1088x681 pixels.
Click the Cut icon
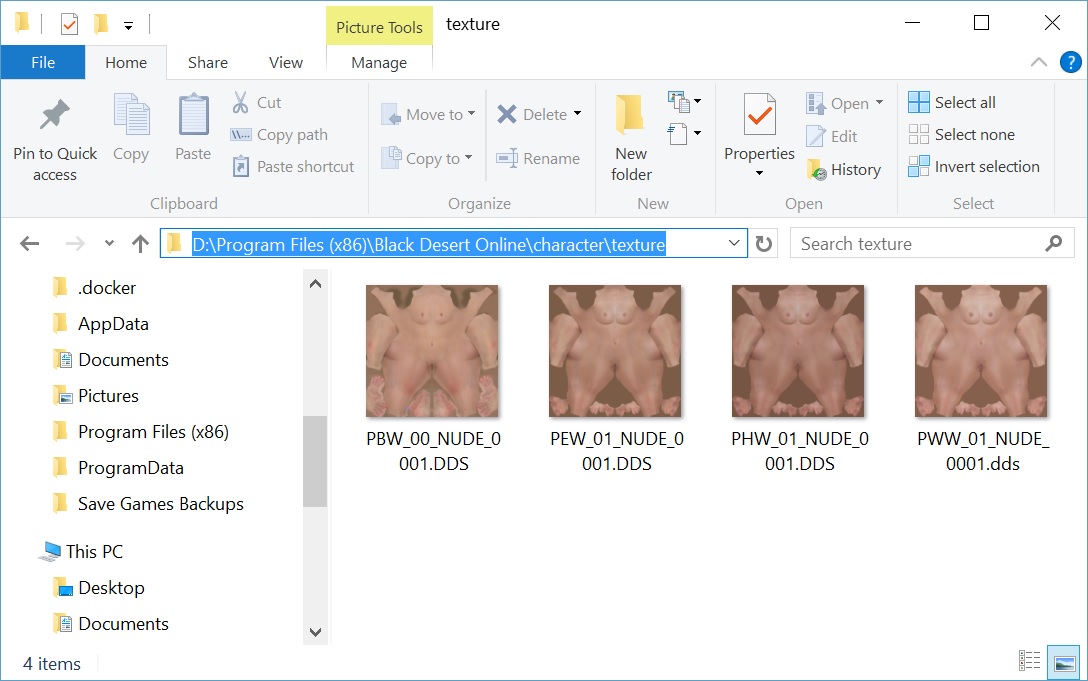[x=242, y=102]
